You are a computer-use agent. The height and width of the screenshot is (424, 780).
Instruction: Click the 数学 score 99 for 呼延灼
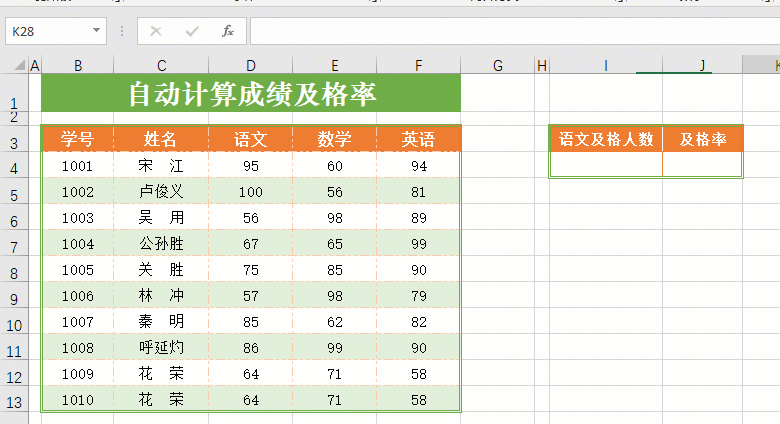pyautogui.click(x=334, y=348)
